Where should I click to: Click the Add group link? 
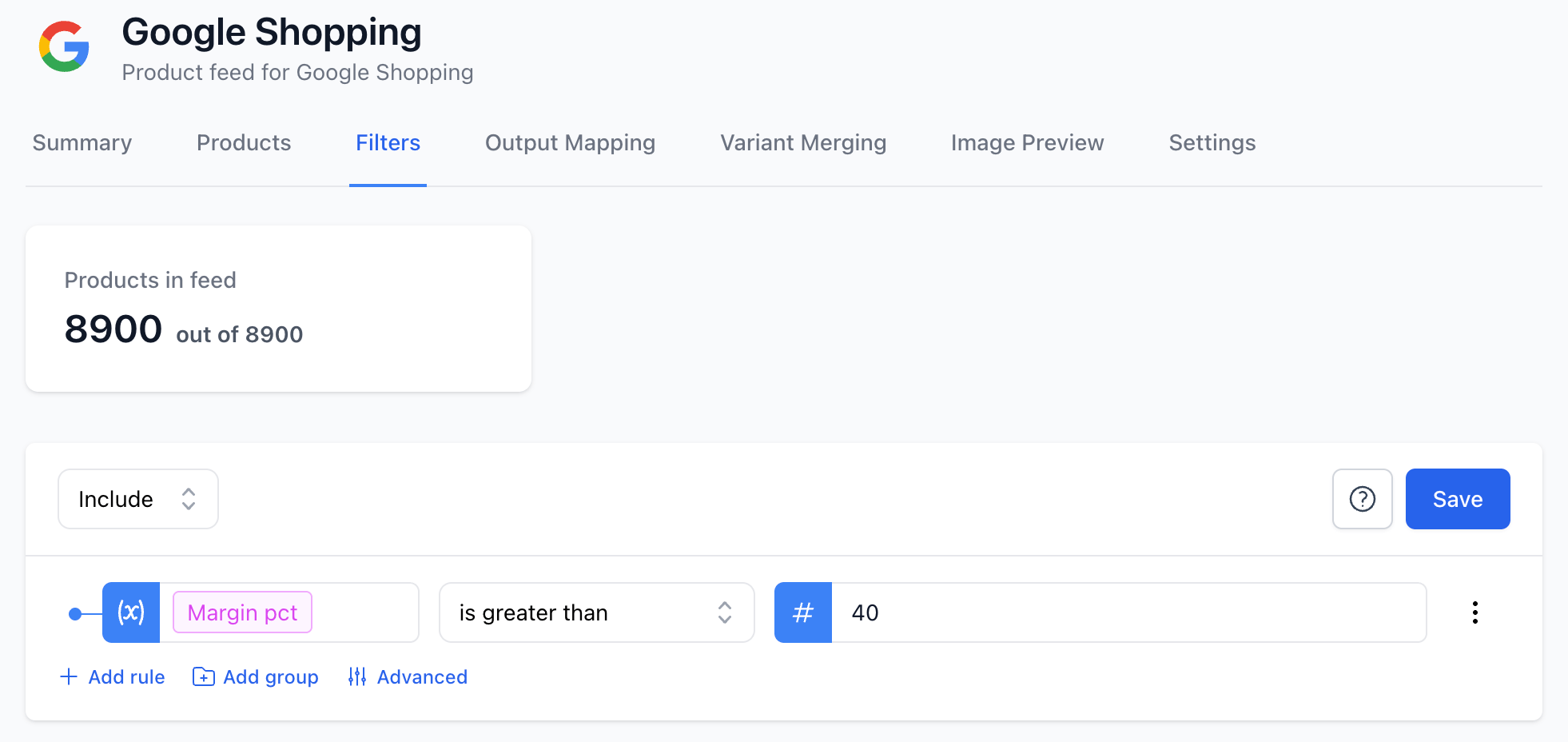[x=270, y=676]
